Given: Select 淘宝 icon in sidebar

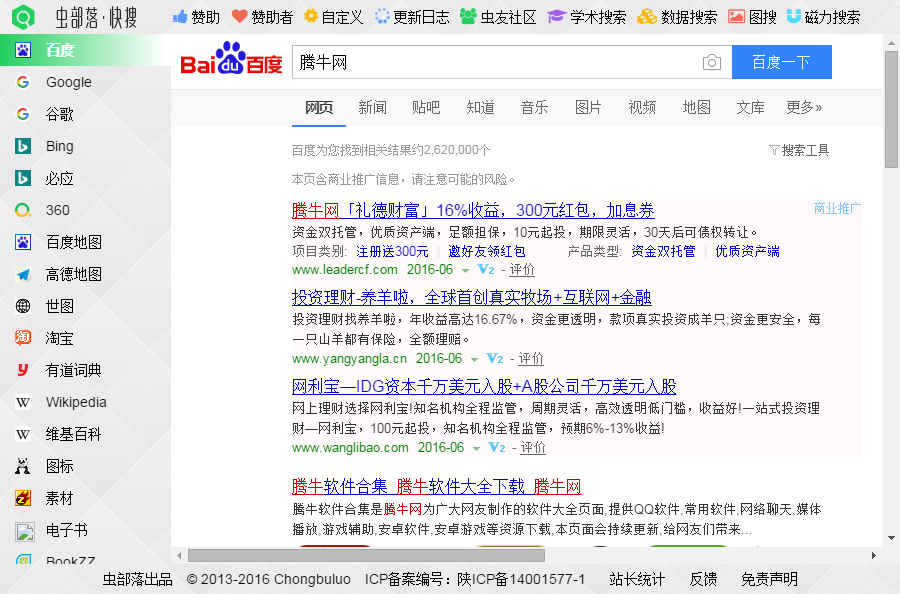Looking at the screenshot, I should pyautogui.click(x=23, y=338).
